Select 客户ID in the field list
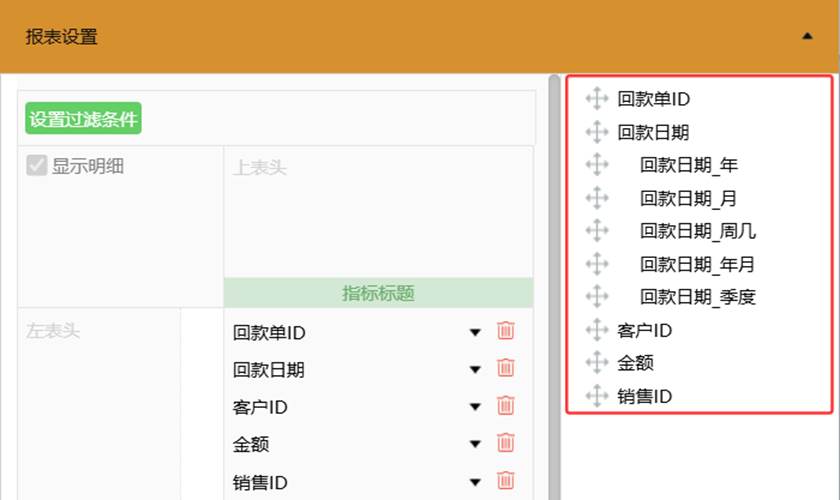Image resolution: width=840 pixels, height=500 pixels. [x=644, y=331]
